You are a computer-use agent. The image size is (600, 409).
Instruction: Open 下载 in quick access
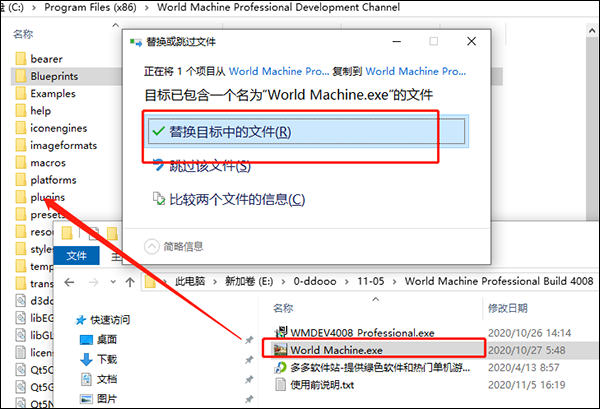[x=99, y=359]
